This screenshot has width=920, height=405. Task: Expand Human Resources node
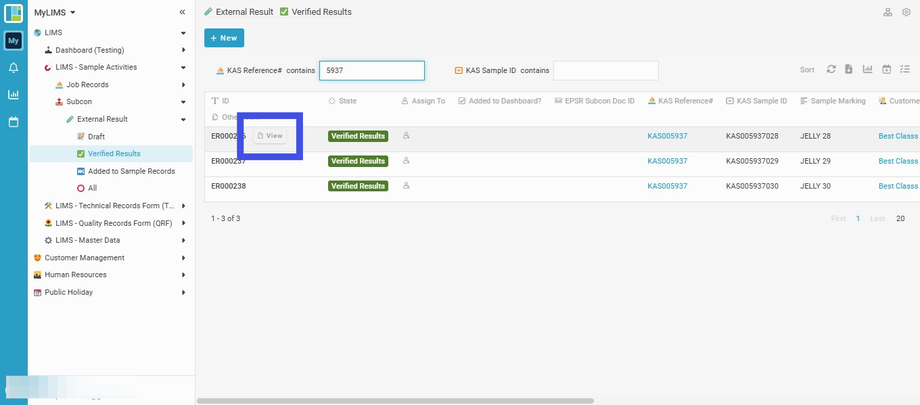pos(184,275)
